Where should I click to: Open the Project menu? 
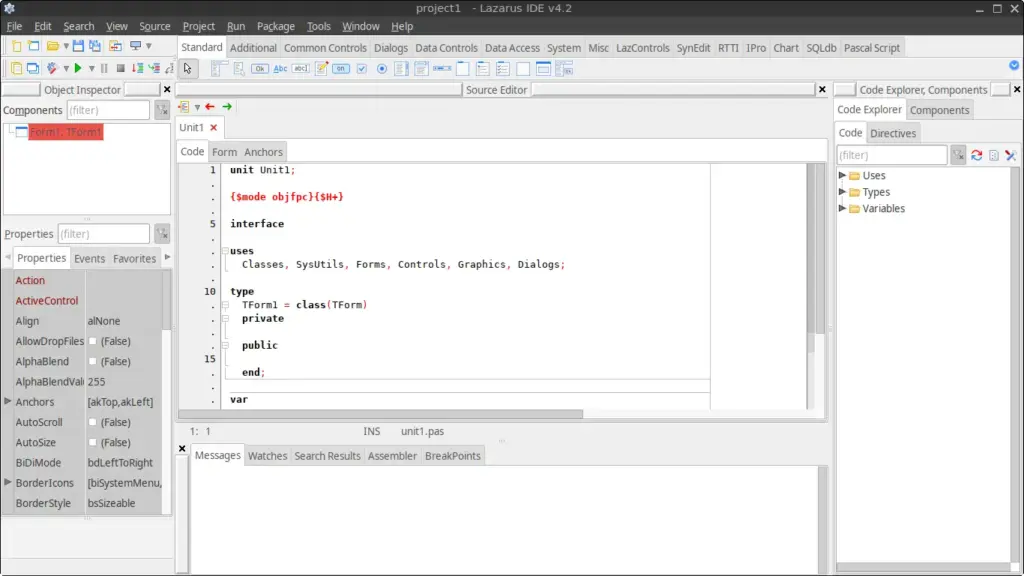coord(199,26)
